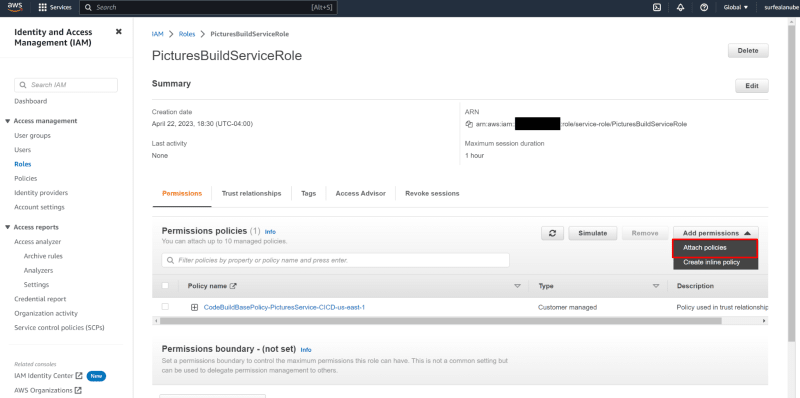Screen dimensions: 800x398
Task: Click the Customer managed type cell
Action: point(567,308)
